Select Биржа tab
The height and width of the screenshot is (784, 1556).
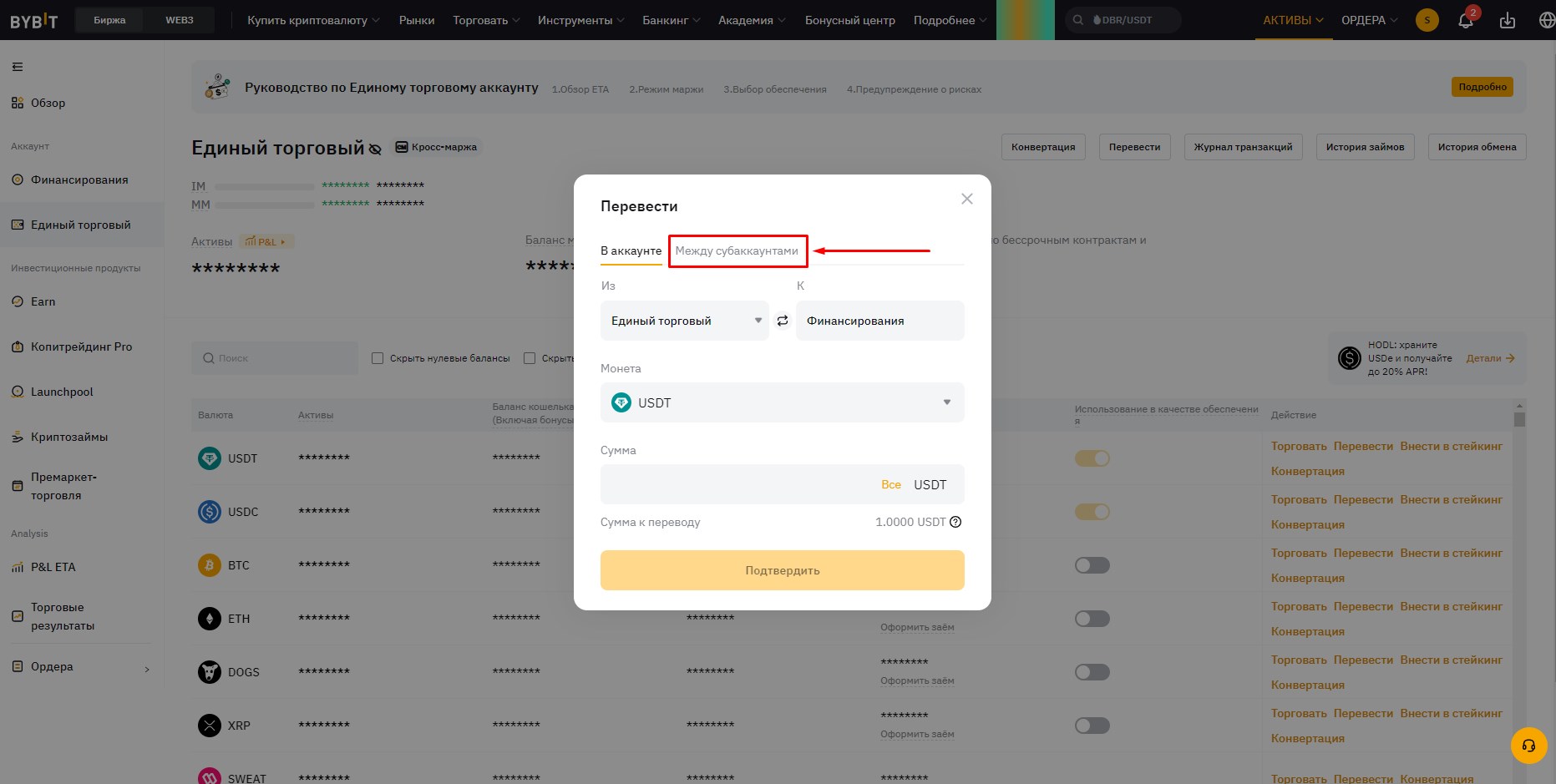[109, 20]
